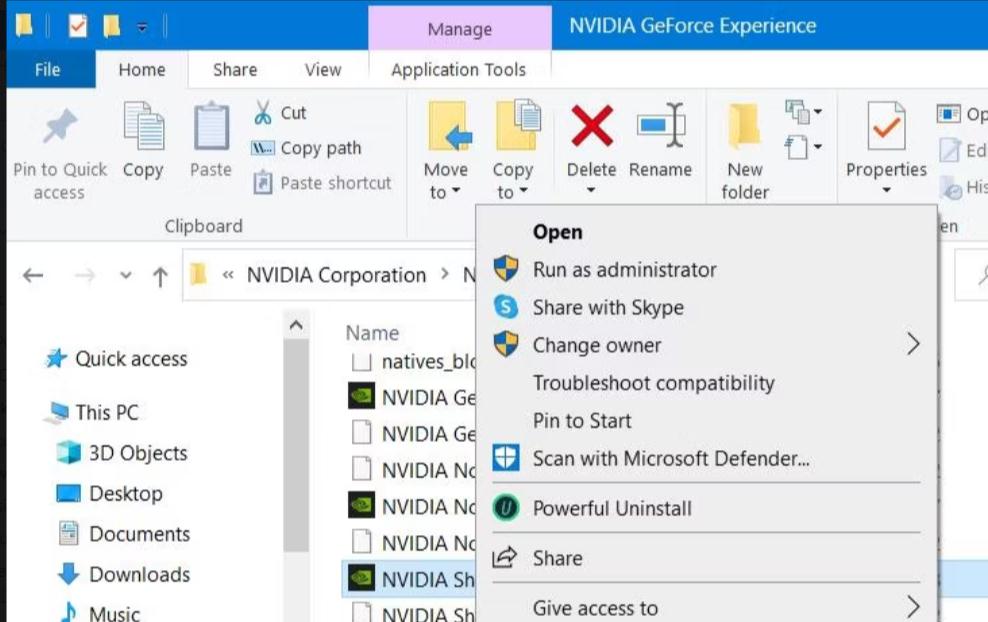Select Downloads in navigation pane
Image resolution: width=988 pixels, height=622 pixels.
coord(139,574)
